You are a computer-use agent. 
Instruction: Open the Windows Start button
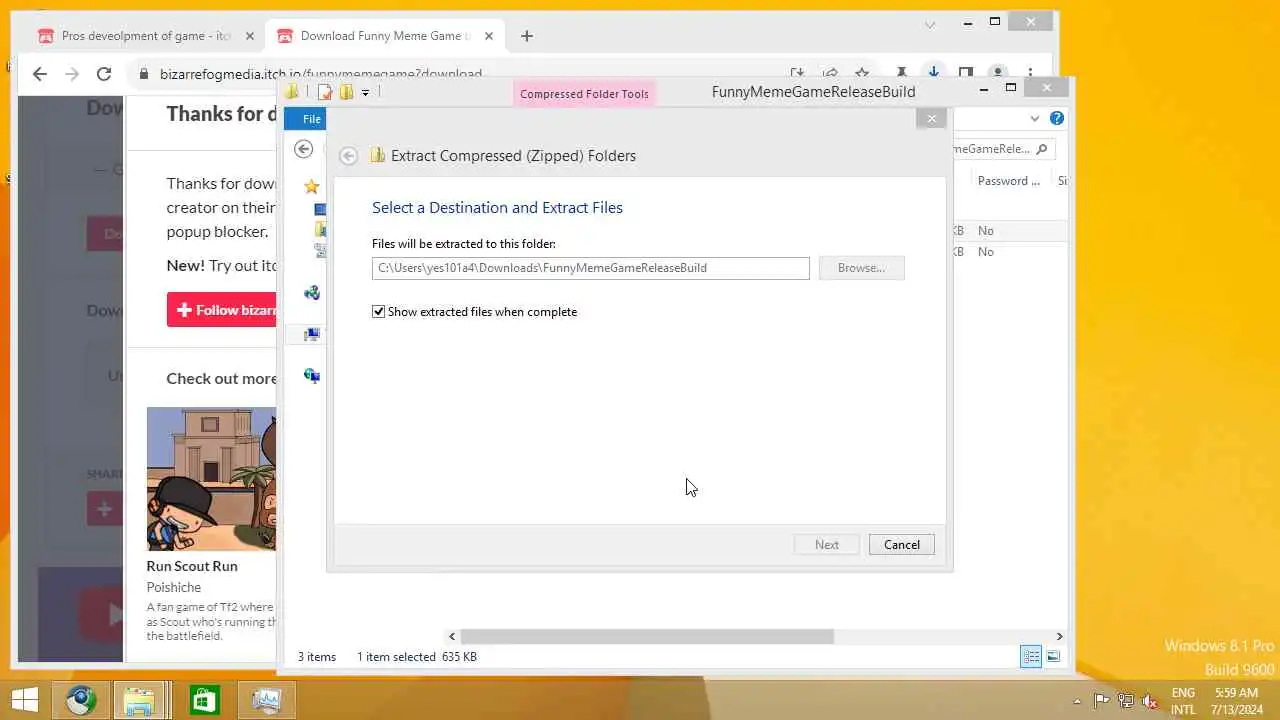coord(24,700)
